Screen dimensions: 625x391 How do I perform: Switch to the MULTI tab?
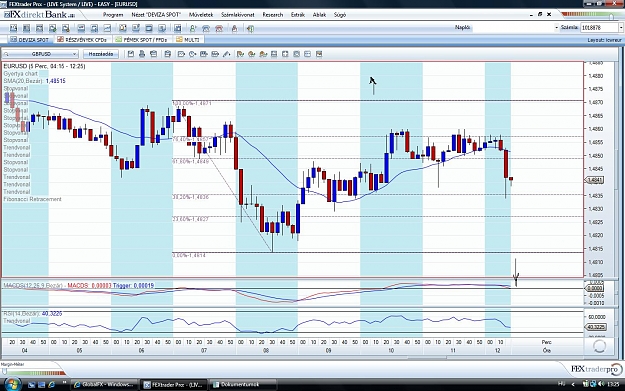(x=188, y=40)
